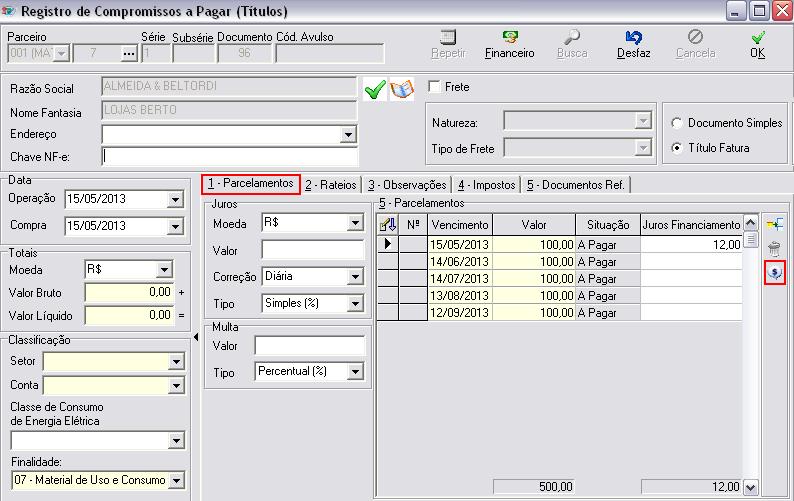Collapse the left panel with the arrow splitter
The width and height of the screenshot is (794, 501).
pos(196,338)
